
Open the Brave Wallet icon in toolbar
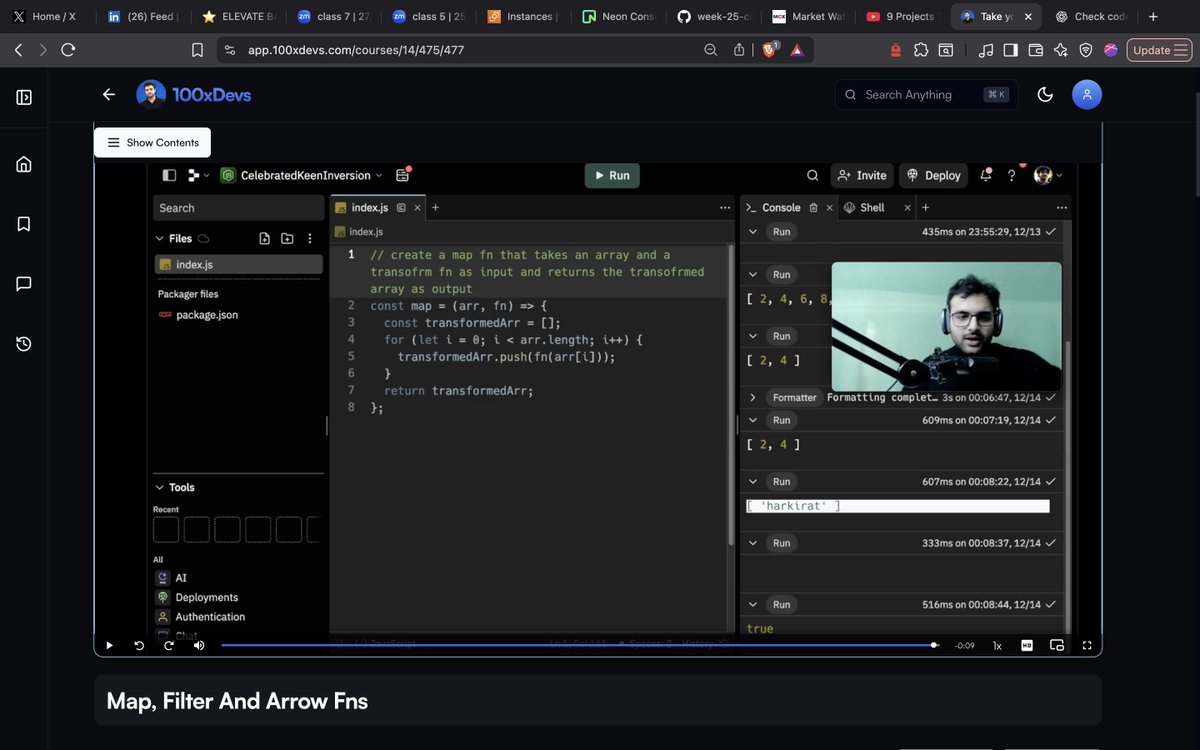[x=1035, y=50]
